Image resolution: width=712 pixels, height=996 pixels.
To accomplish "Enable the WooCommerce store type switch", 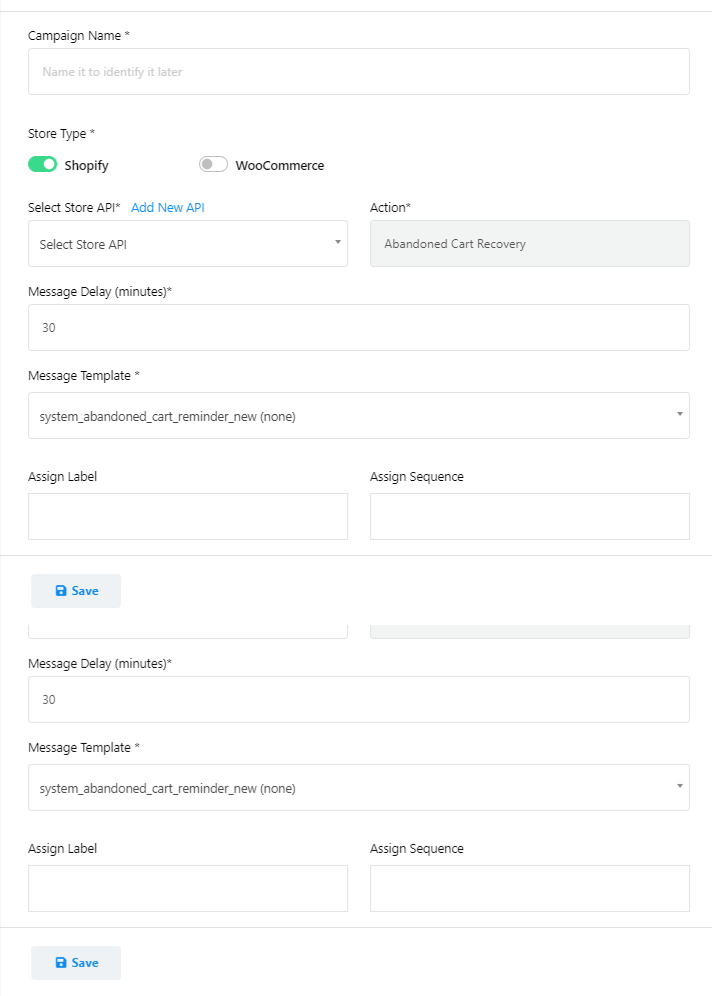I will pos(213,165).
